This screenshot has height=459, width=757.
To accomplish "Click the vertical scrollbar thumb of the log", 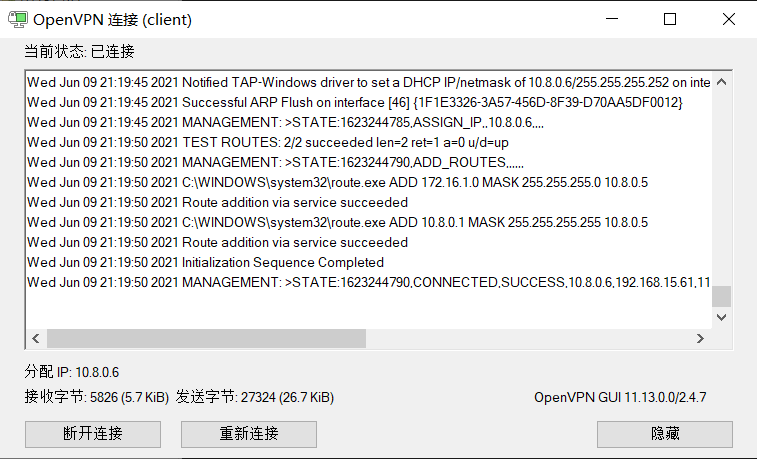I will (721, 296).
